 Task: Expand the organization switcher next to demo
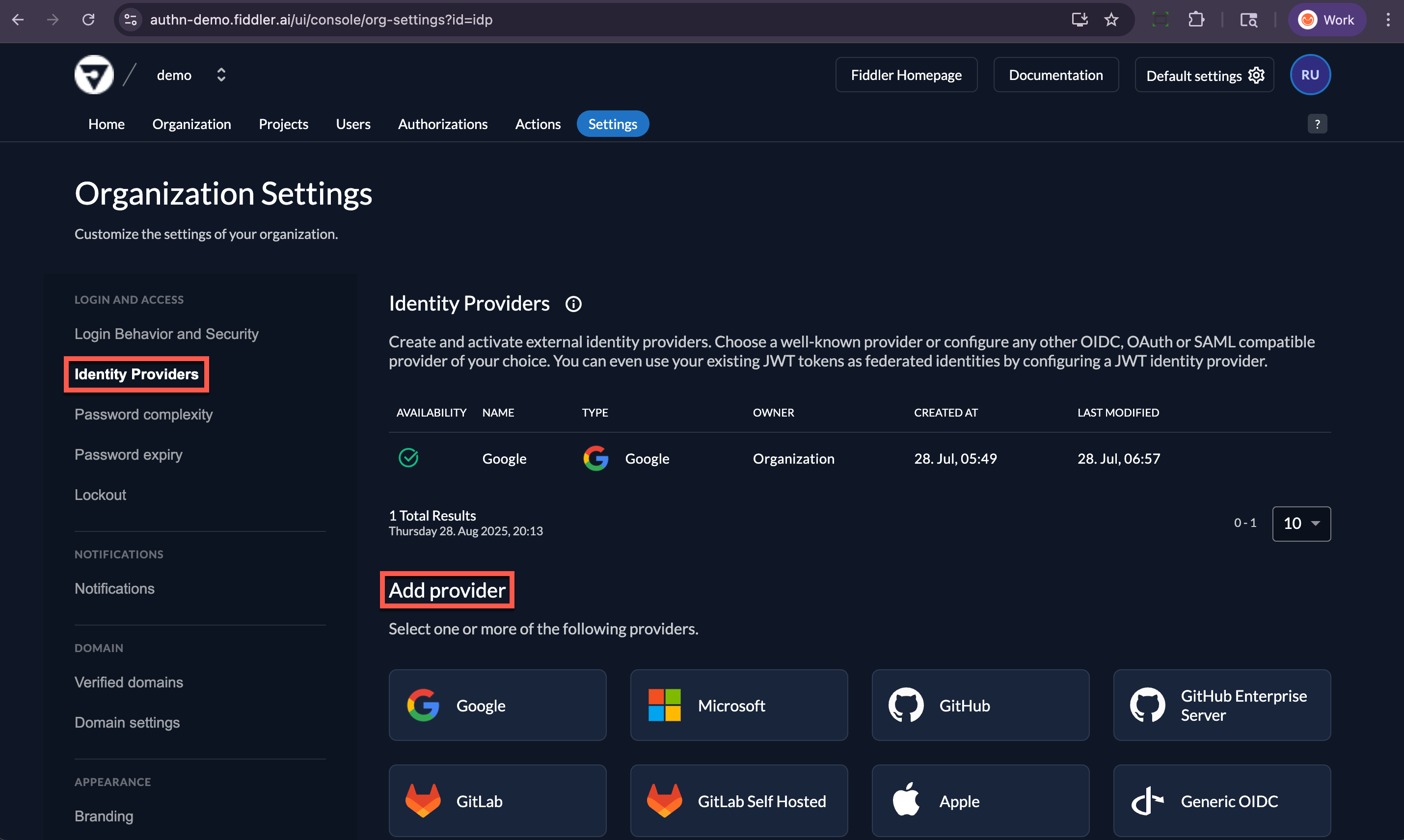pyautogui.click(x=220, y=74)
